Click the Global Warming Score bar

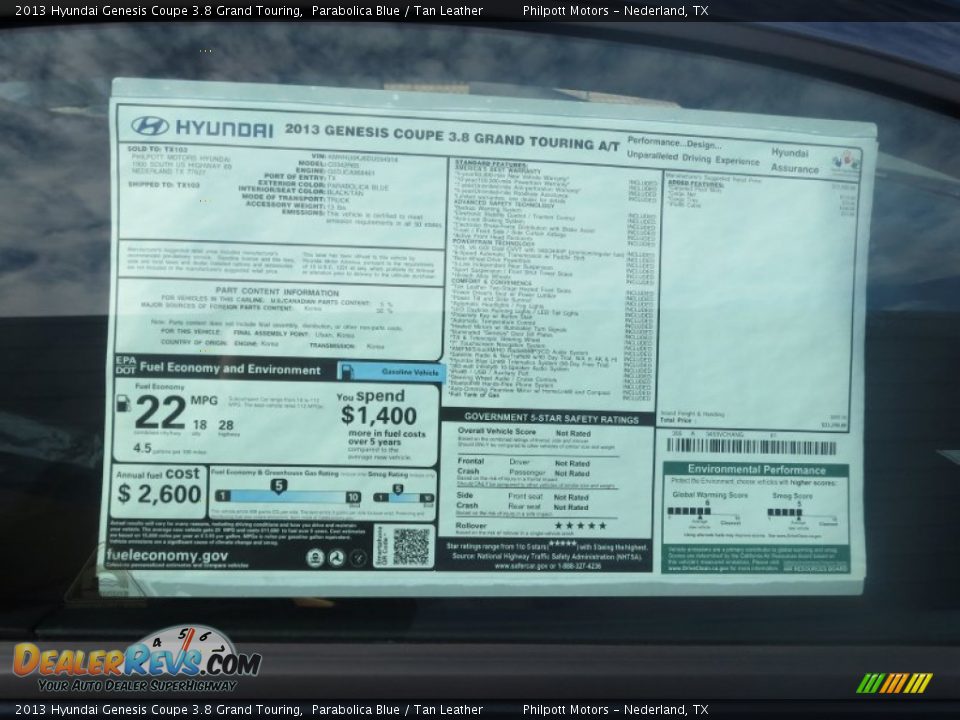(x=689, y=511)
